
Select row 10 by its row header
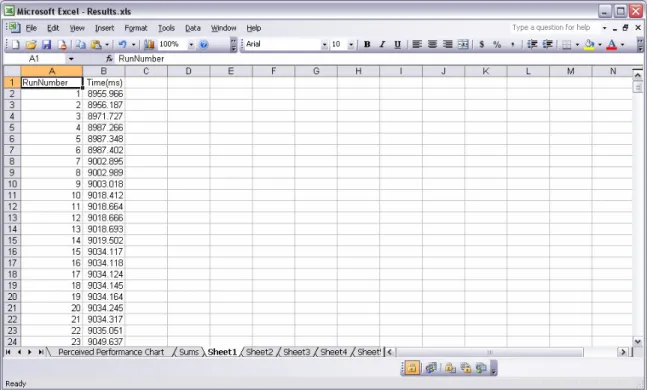click(x=12, y=184)
